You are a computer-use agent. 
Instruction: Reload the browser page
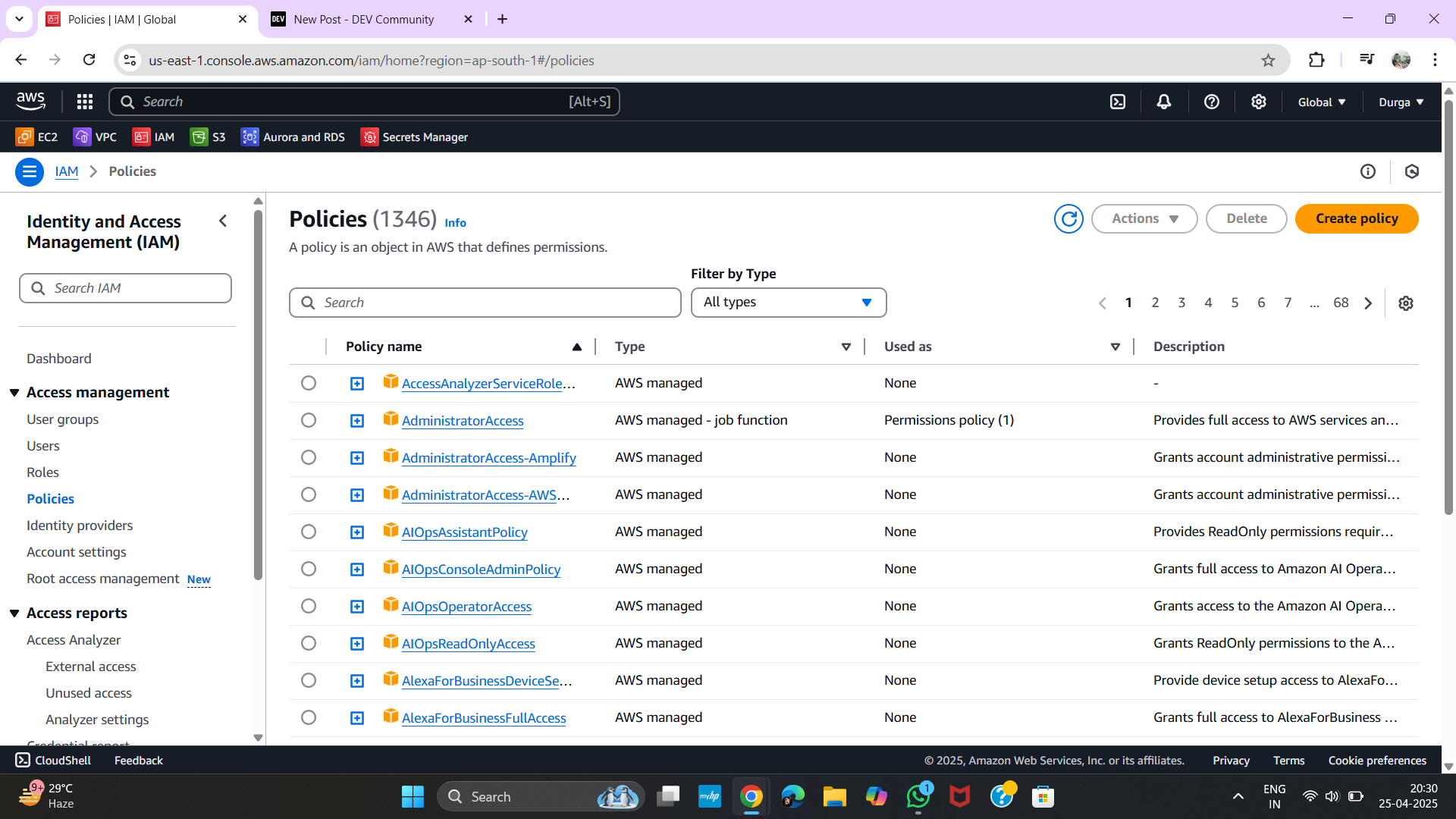(x=89, y=60)
